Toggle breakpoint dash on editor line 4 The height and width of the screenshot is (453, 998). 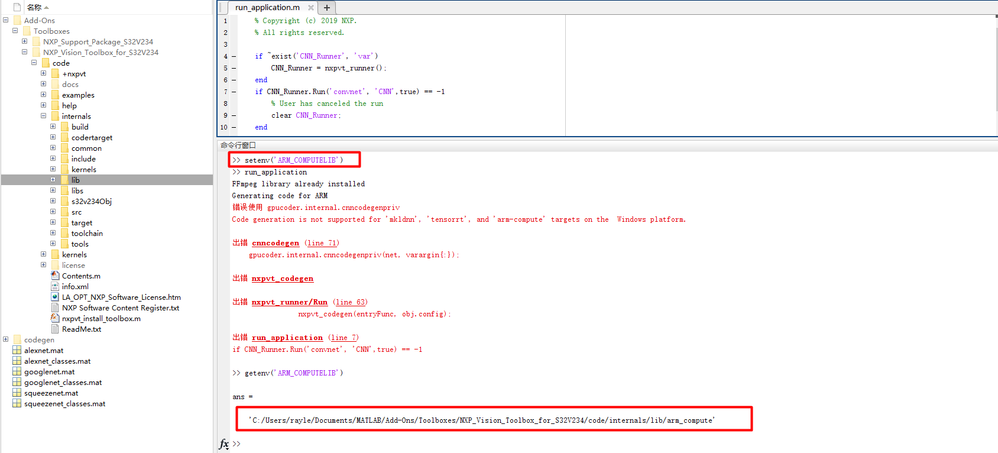pyautogui.click(x=234, y=57)
